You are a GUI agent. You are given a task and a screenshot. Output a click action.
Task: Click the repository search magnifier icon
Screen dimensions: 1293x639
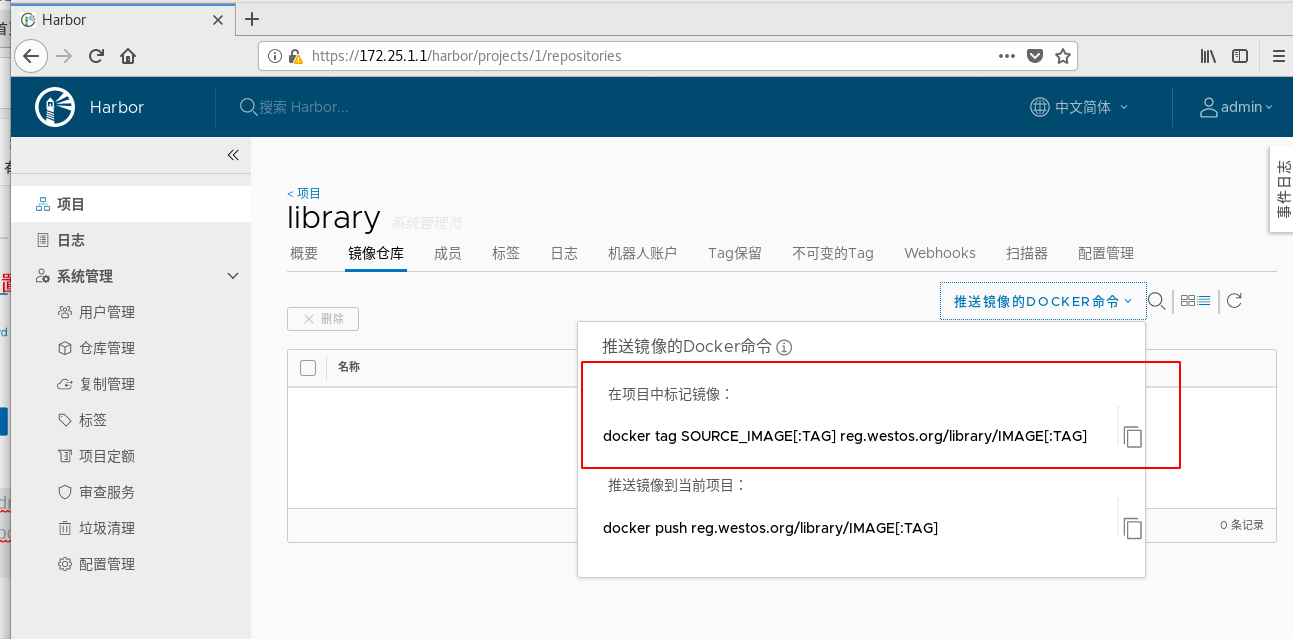pos(1156,300)
